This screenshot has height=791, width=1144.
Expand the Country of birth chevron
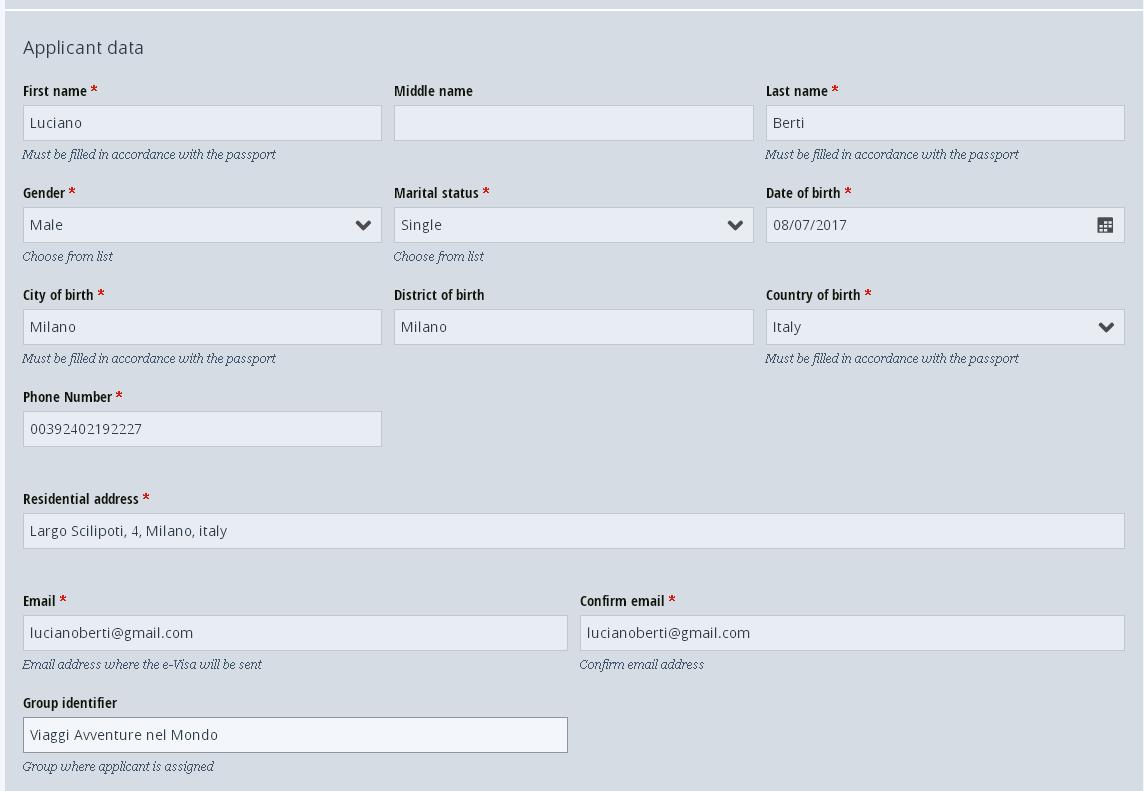[x=1106, y=327]
